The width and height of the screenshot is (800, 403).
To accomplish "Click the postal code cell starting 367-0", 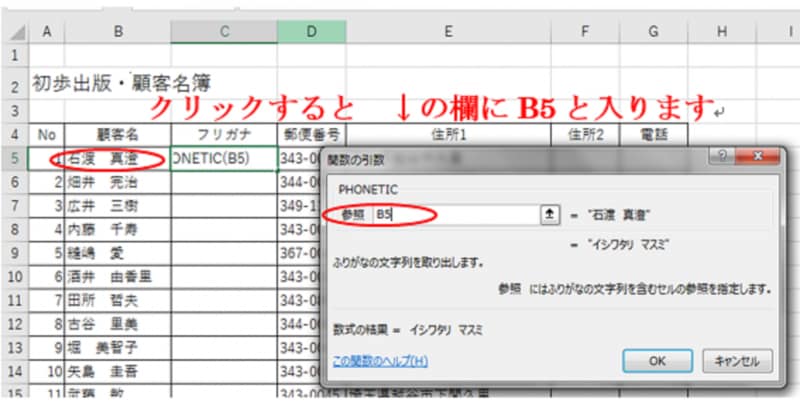I will [x=299, y=253].
